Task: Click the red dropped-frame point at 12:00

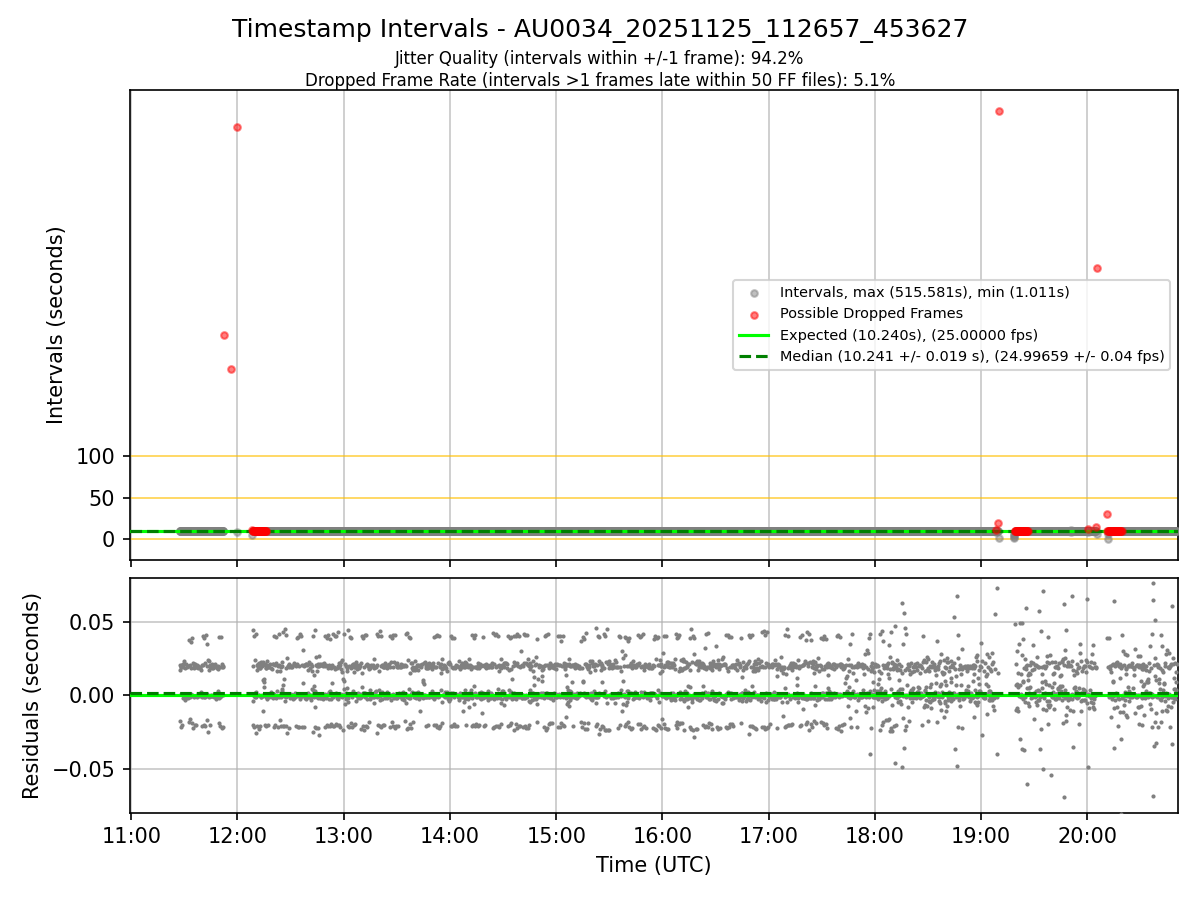Action: (x=237, y=127)
